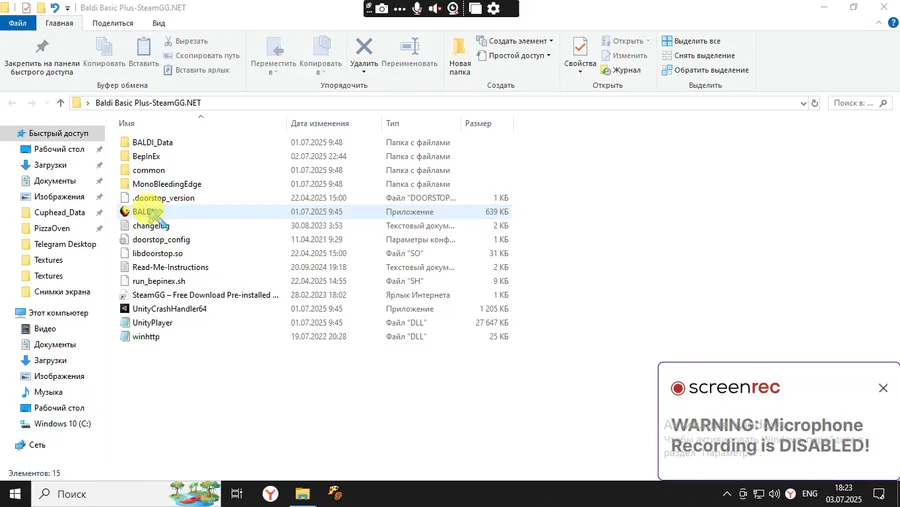
Task: Click Вставить ярлык
Action: [x=196, y=70]
